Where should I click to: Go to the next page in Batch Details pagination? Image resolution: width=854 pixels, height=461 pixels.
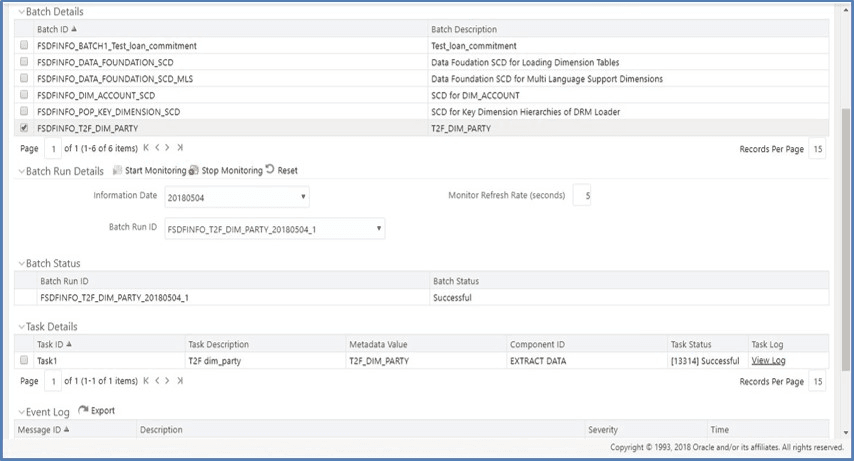(x=167, y=148)
